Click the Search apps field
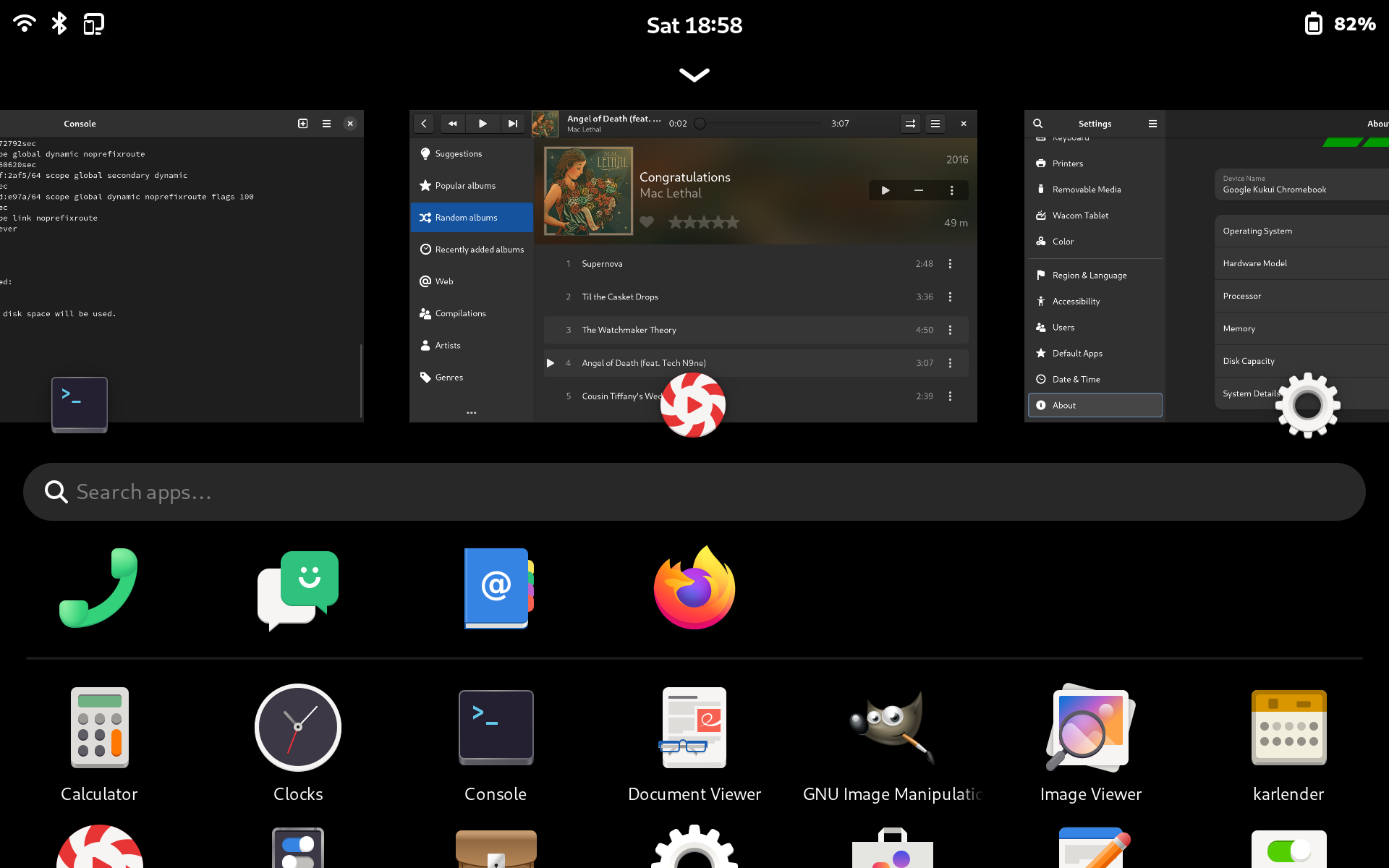 [694, 492]
